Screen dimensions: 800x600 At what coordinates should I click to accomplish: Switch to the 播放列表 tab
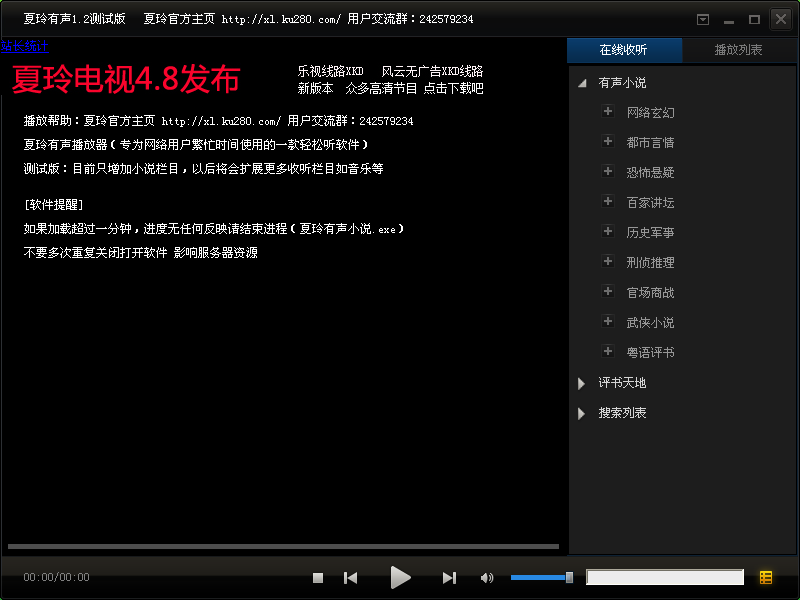click(x=738, y=49)
